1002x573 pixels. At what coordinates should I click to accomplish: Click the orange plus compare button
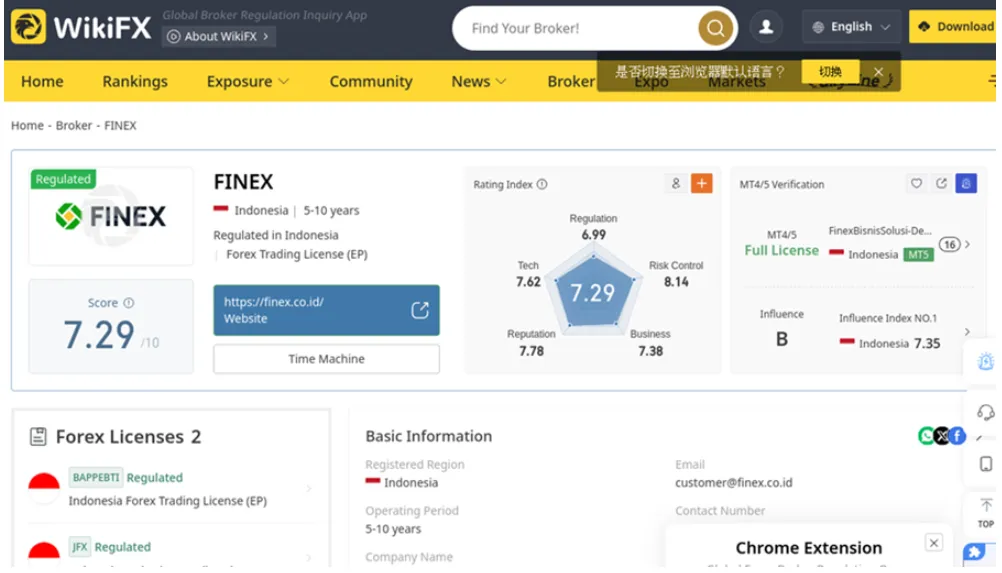click(701, 183)
